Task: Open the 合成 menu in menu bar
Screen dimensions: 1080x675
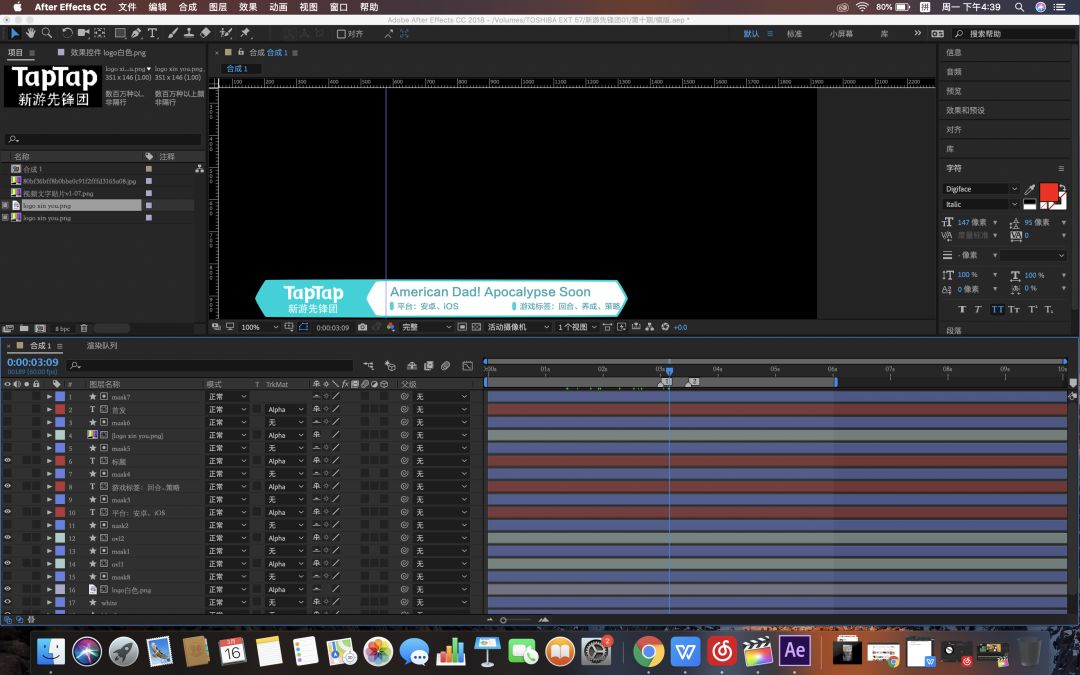Action: (187, 7)
